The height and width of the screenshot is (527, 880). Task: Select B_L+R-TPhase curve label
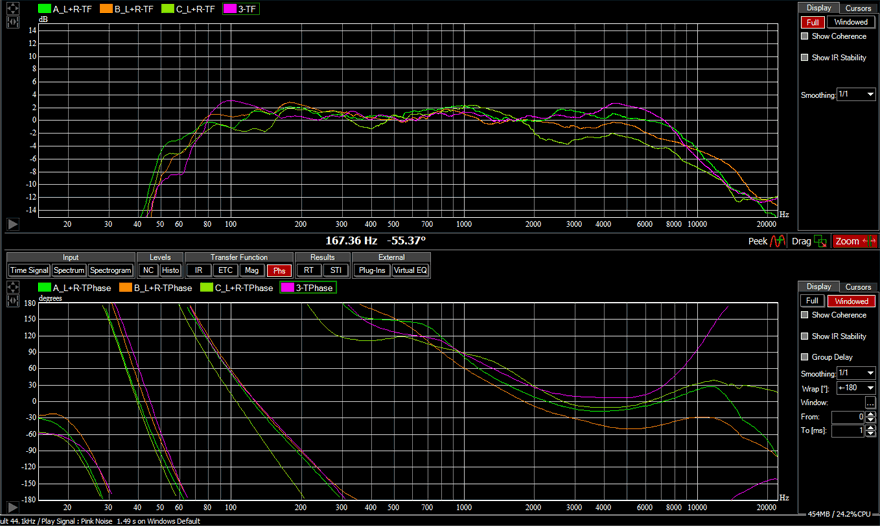click(163, 288)
